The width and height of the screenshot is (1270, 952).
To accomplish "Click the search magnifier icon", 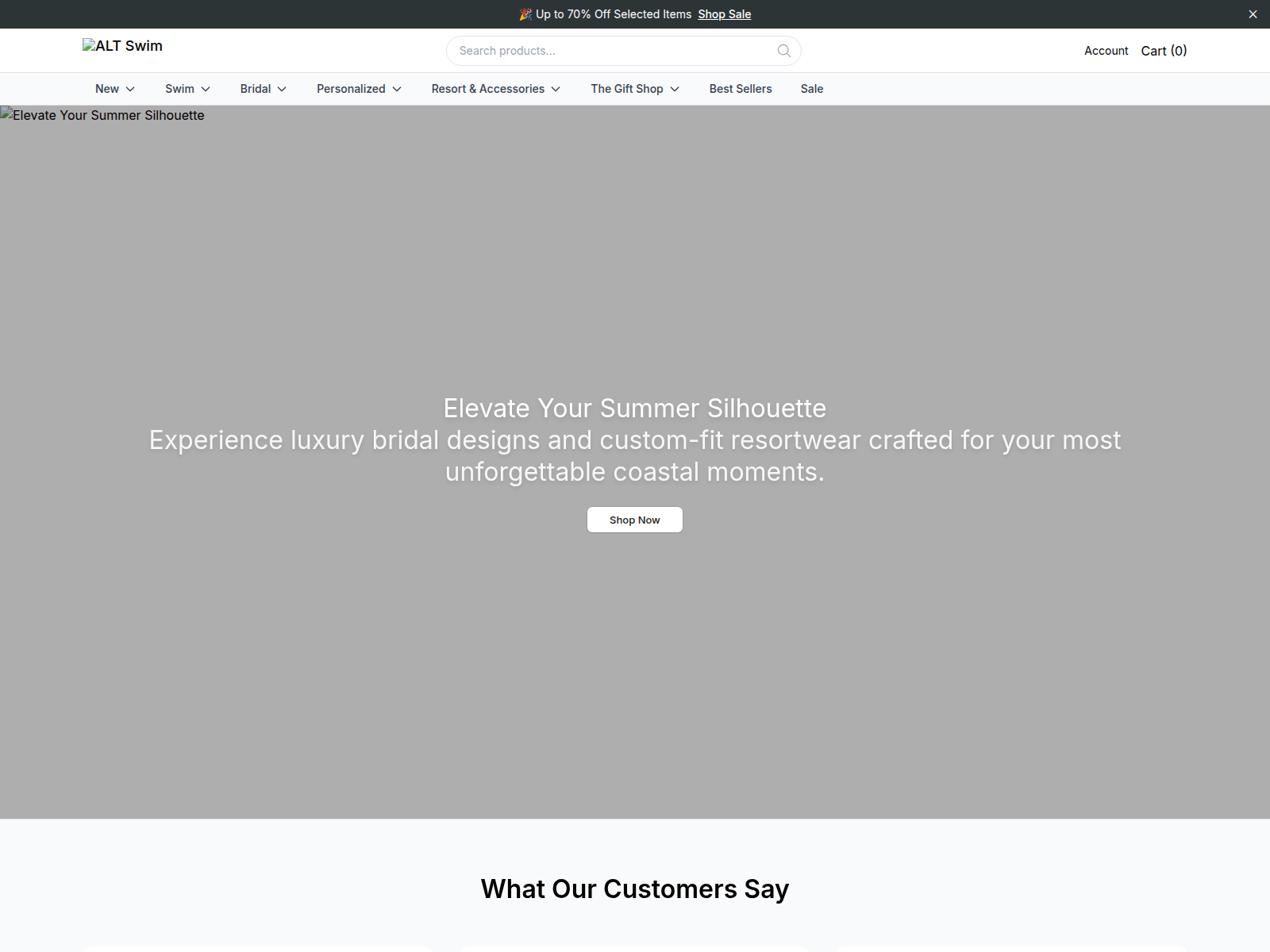I will [784, 51].
